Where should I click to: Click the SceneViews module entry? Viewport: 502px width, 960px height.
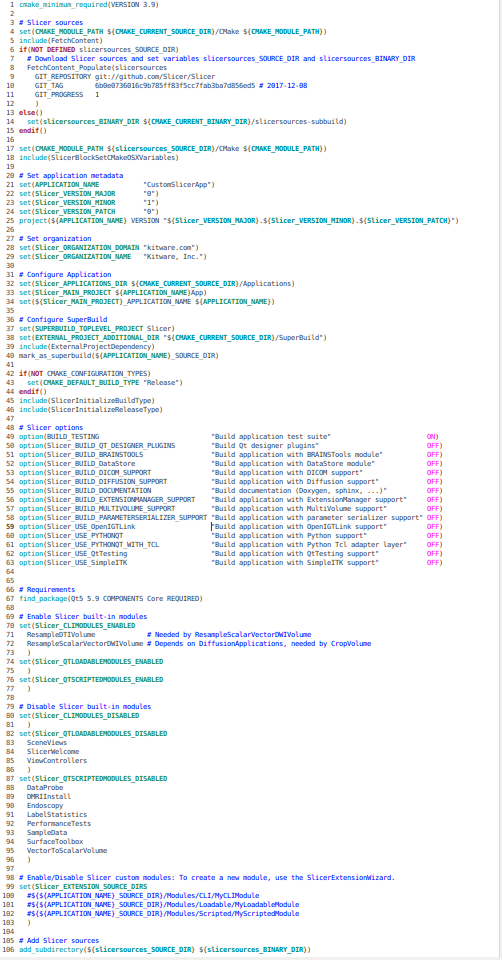pyautogui.click(x=47, y=743)
